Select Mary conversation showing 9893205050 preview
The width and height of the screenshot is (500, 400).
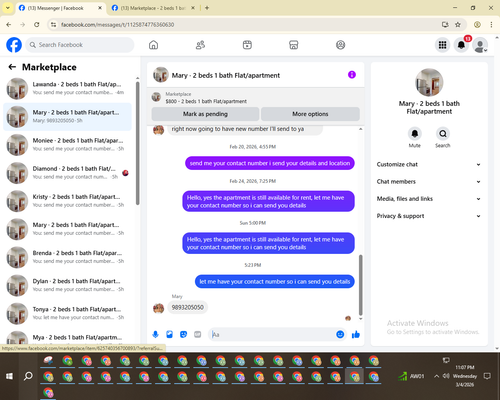click(x=68, y=117)
